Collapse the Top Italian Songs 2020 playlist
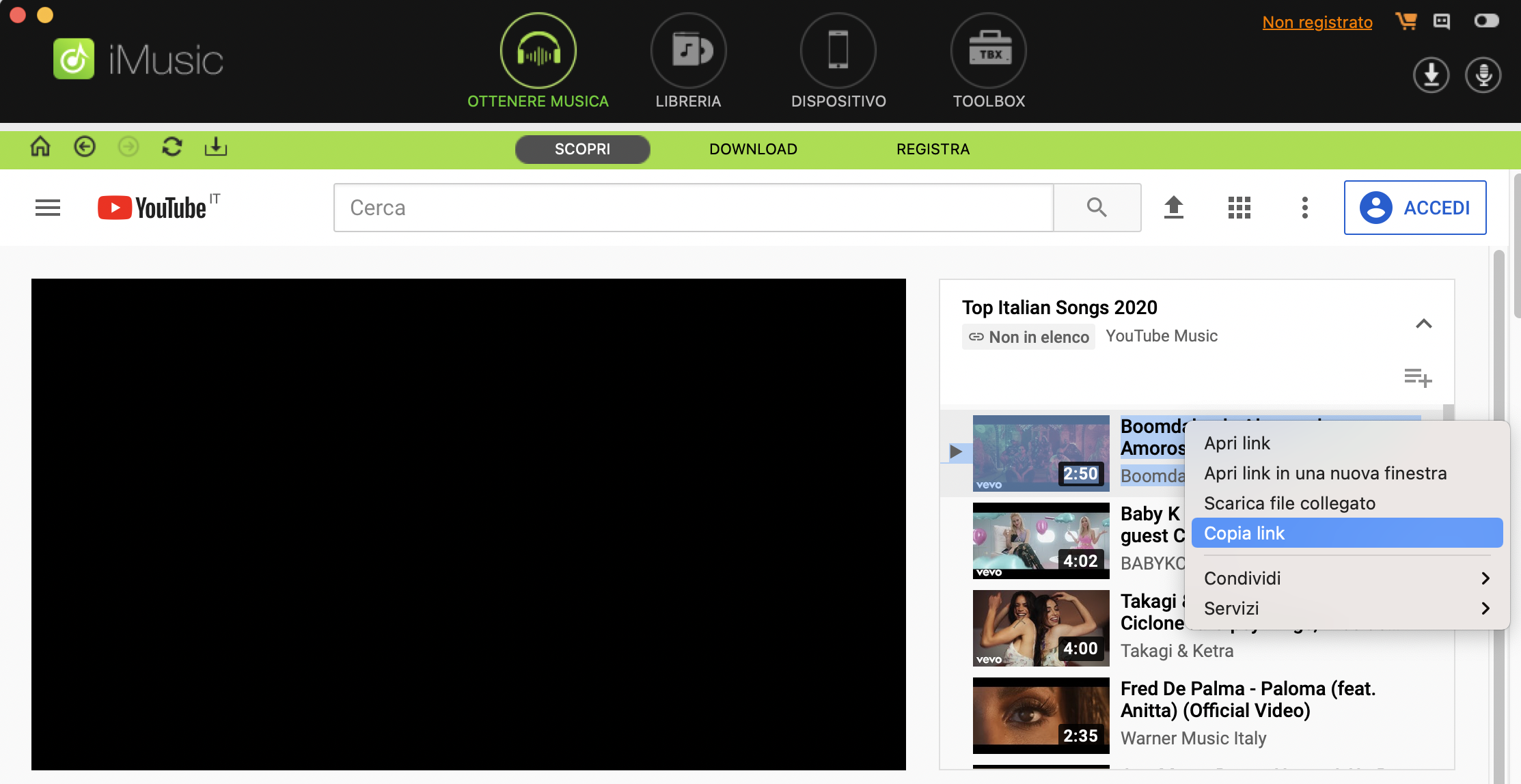The width and height of the screenshot is (1521, 784). pos(1423,324)
